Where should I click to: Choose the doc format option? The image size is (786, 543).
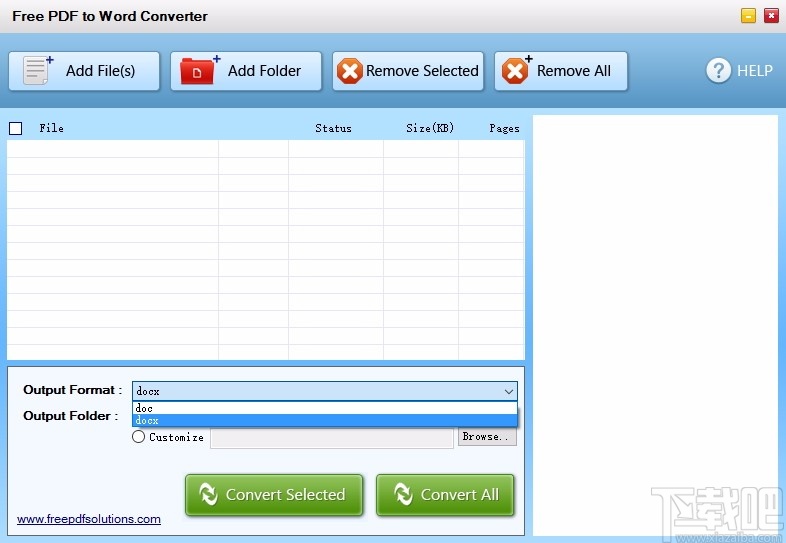(325, 408)
